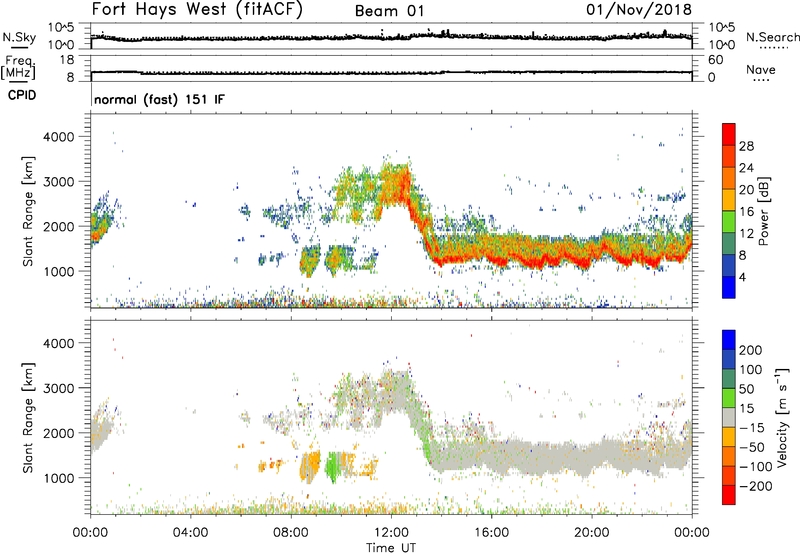Pick the bottom red velocity colorbar segment
800x554 pixels.
pos(729,495)
